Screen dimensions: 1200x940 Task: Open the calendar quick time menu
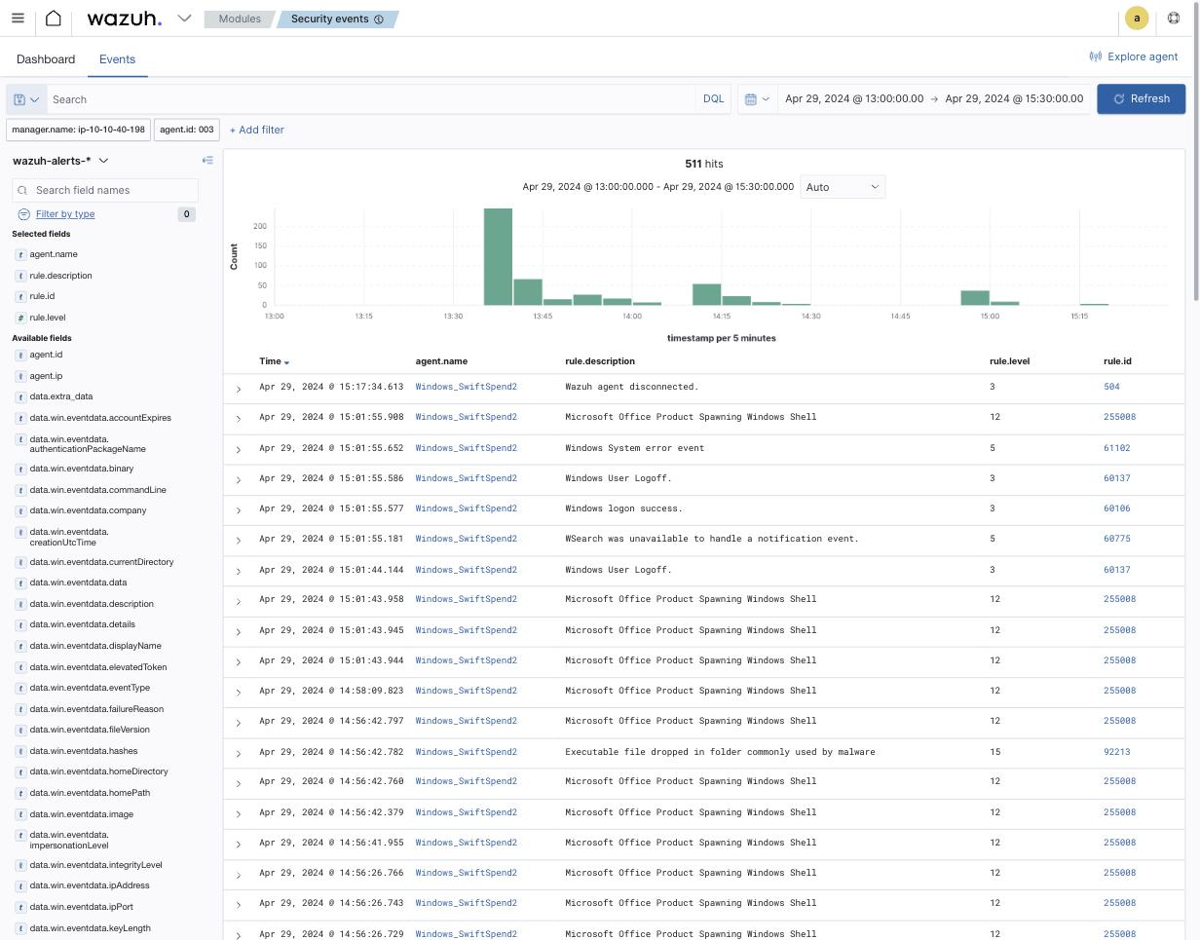[757, 99]
